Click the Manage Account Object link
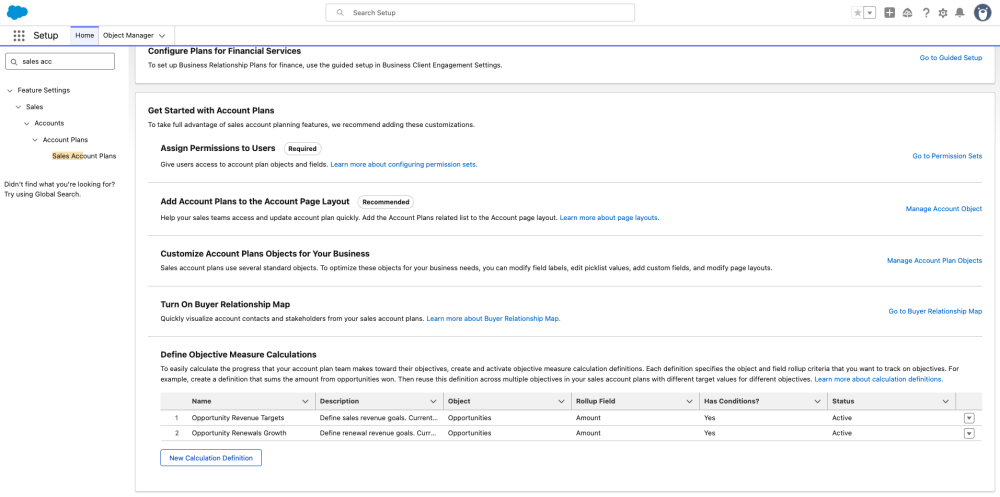 (x=944, y=209)
